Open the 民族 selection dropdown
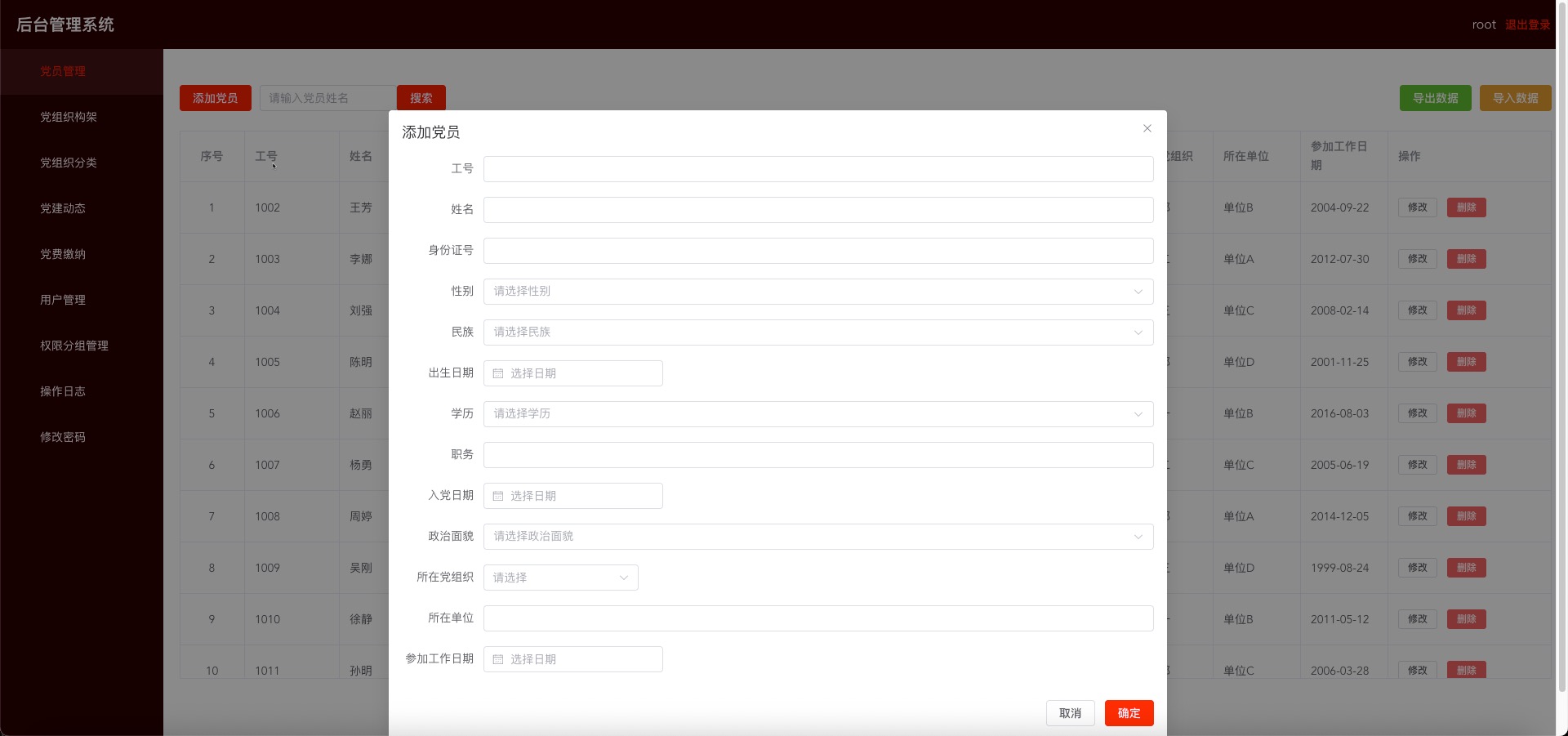This screenshot has width=1568, height=736. (818, 332)
